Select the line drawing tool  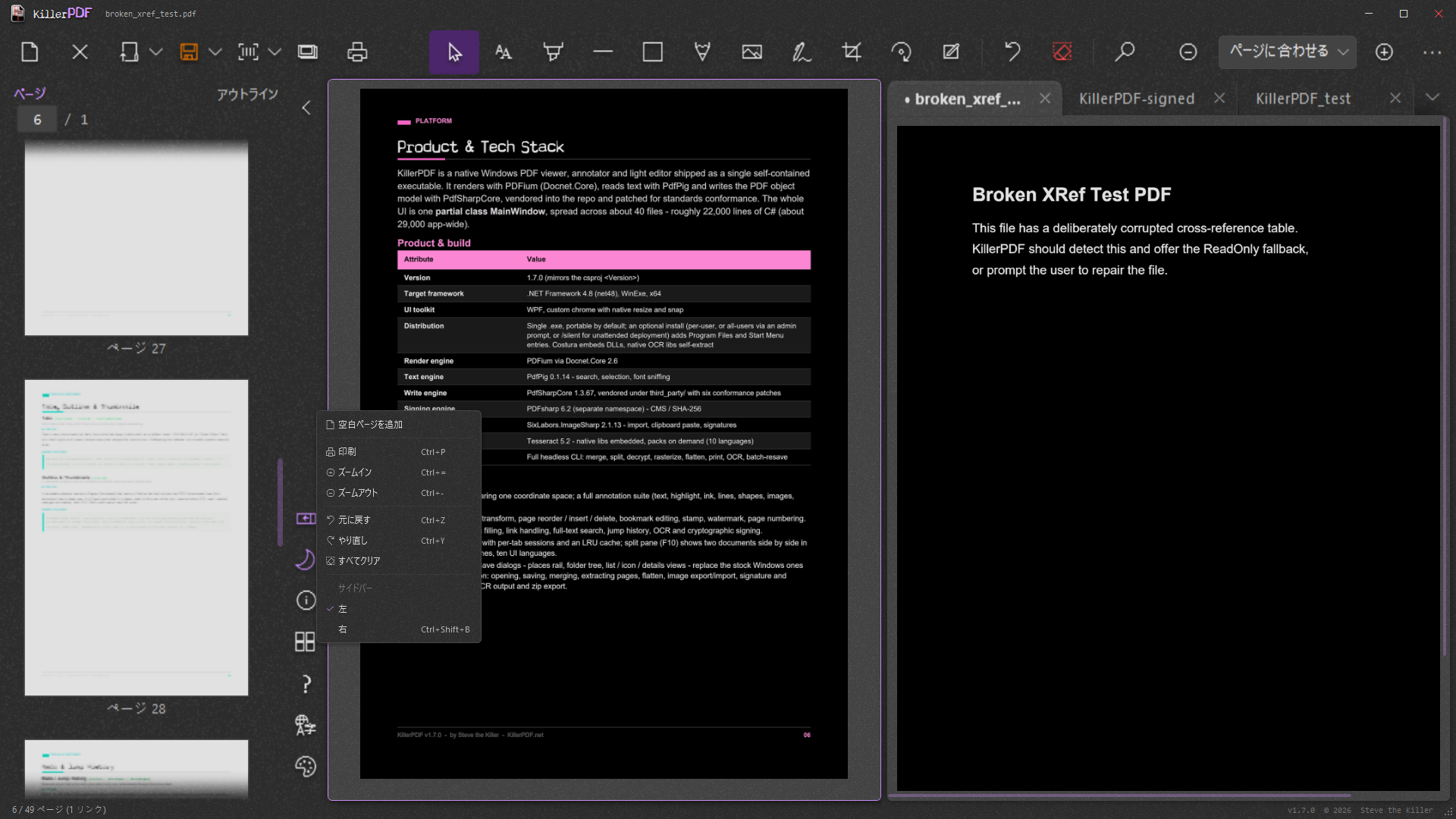coord(603,52)
